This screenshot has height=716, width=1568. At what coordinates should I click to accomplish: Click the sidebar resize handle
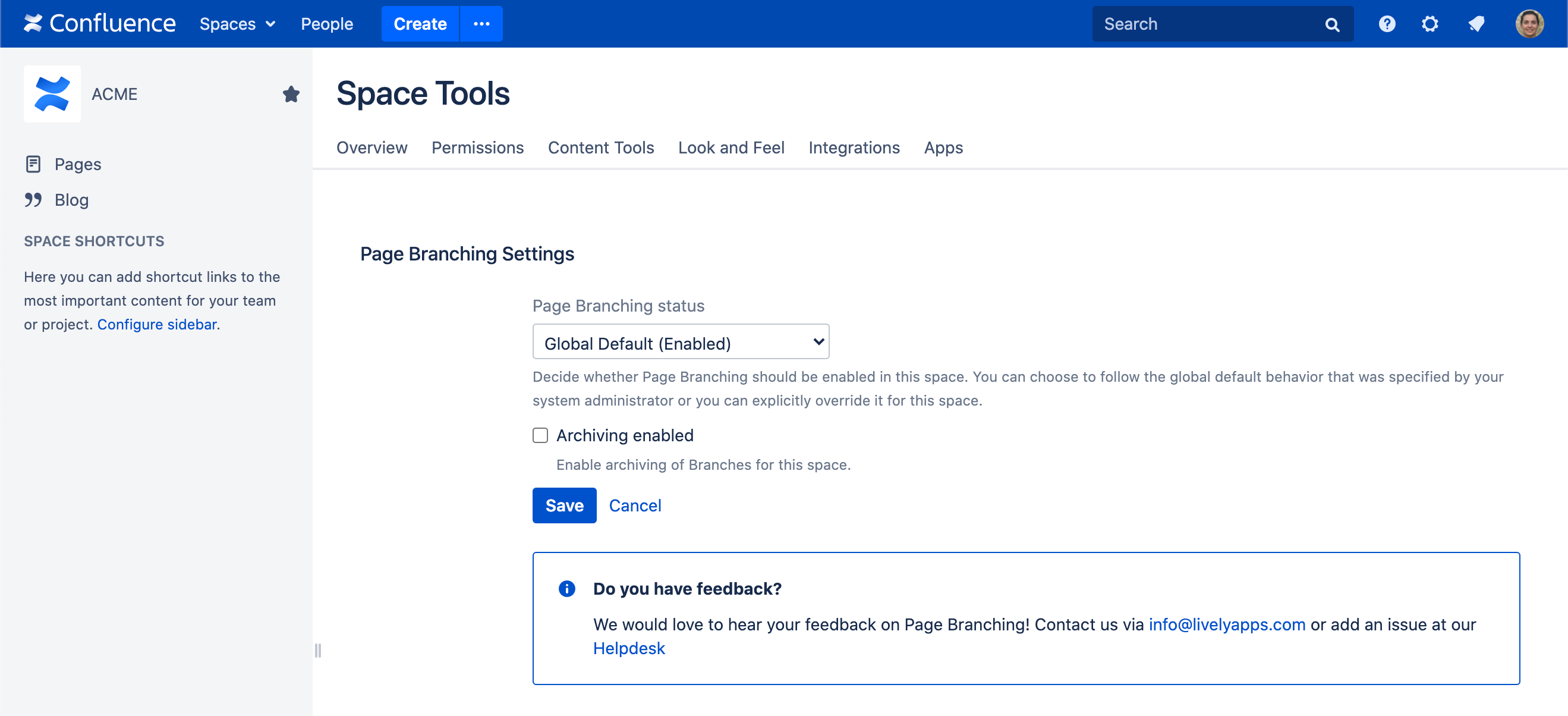317,650
